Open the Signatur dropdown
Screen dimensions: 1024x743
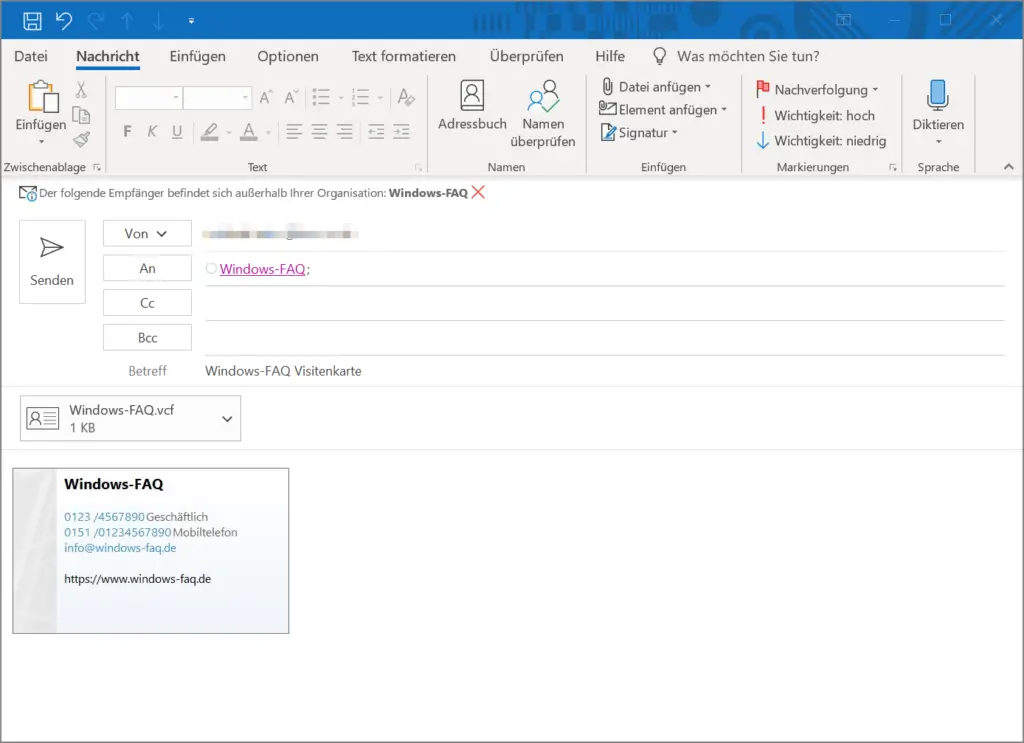click(639, 133)
